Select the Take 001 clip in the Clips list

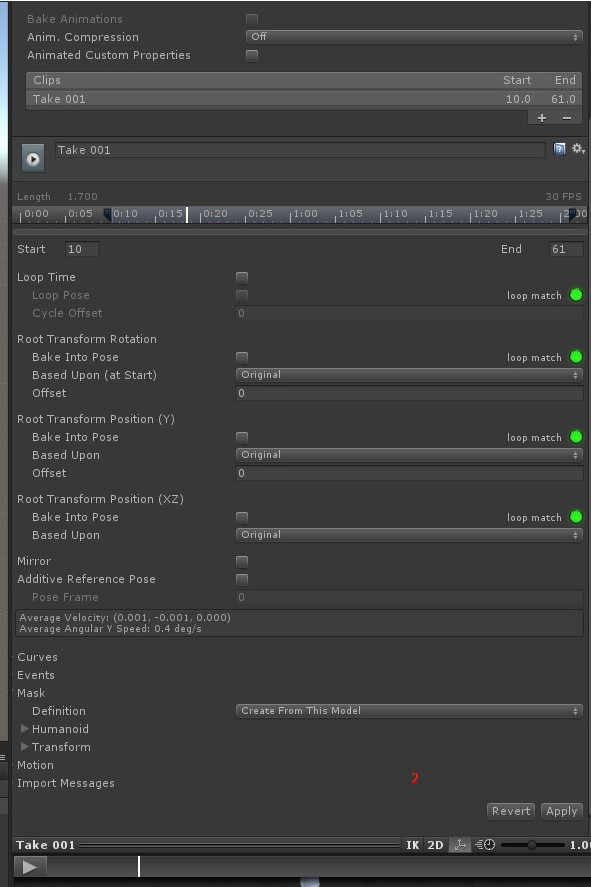click(x=150, y=99)
